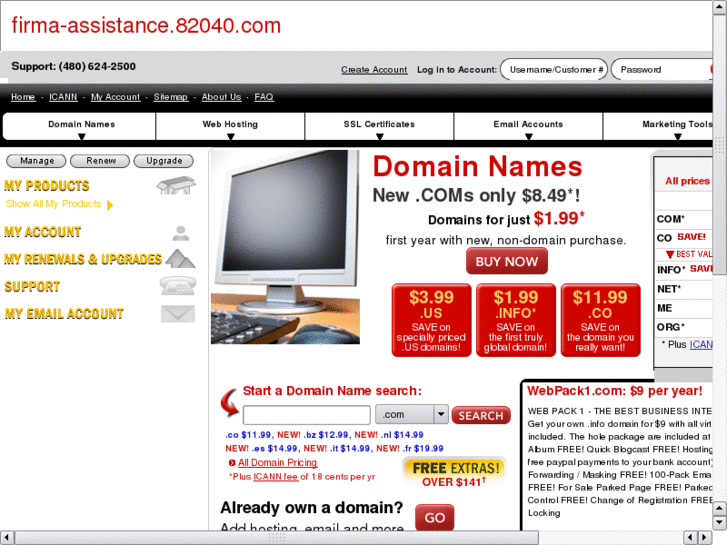Focus the Password field
This screenshot has width=727, height=545.
click(662, 70)
